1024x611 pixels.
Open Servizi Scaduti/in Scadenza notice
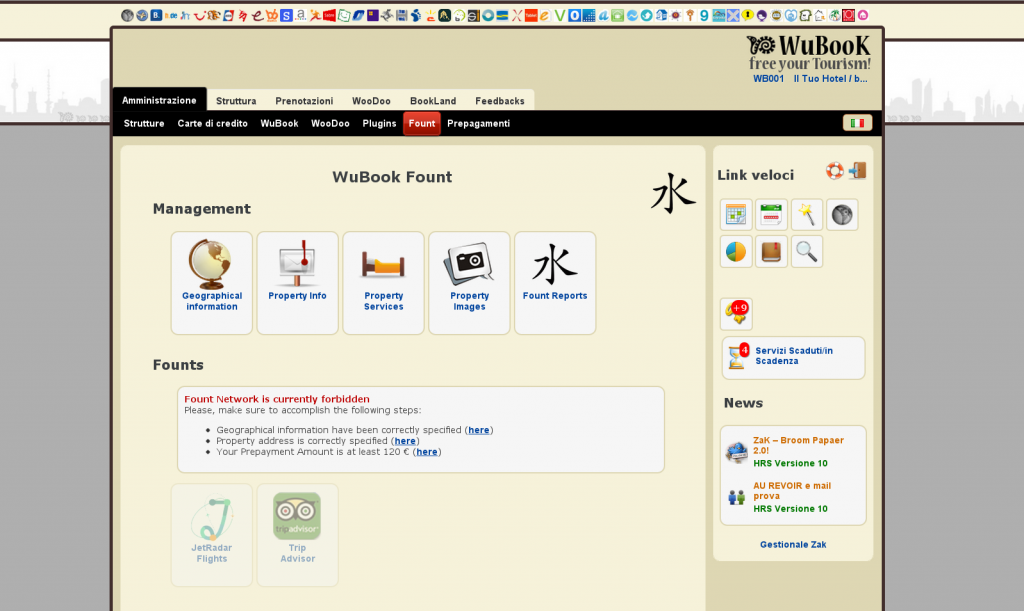point(793,357)
